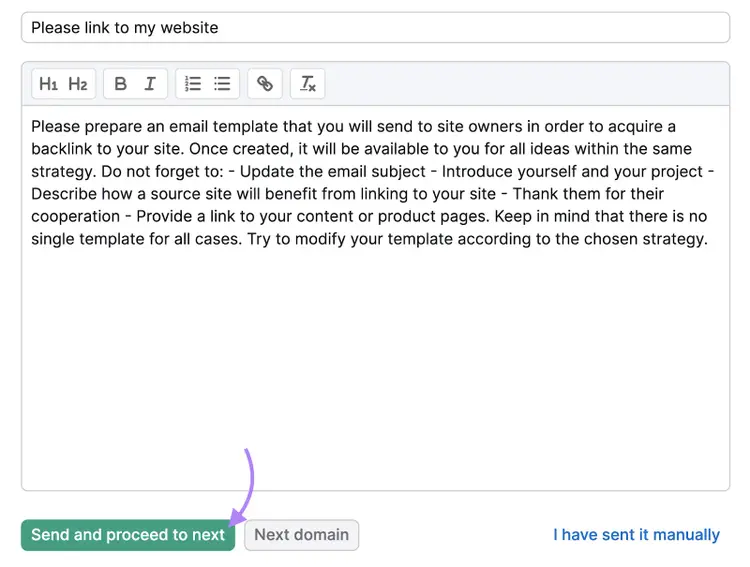The image size is (750, 567).
Task: Insert a numbered list
Action: coord(193,84)
